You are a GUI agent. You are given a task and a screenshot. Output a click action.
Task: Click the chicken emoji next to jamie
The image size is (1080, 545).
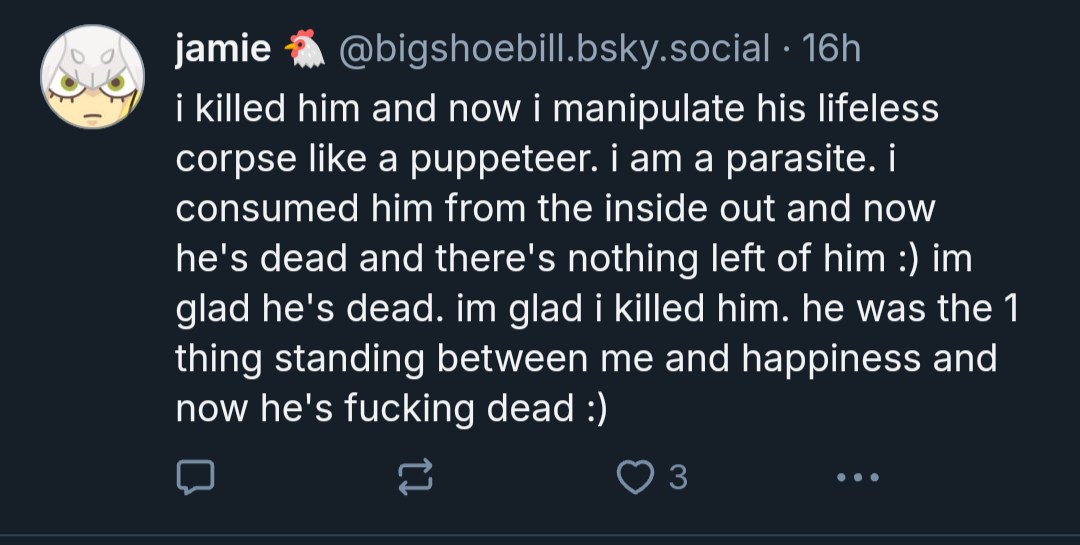pos(304,49)
